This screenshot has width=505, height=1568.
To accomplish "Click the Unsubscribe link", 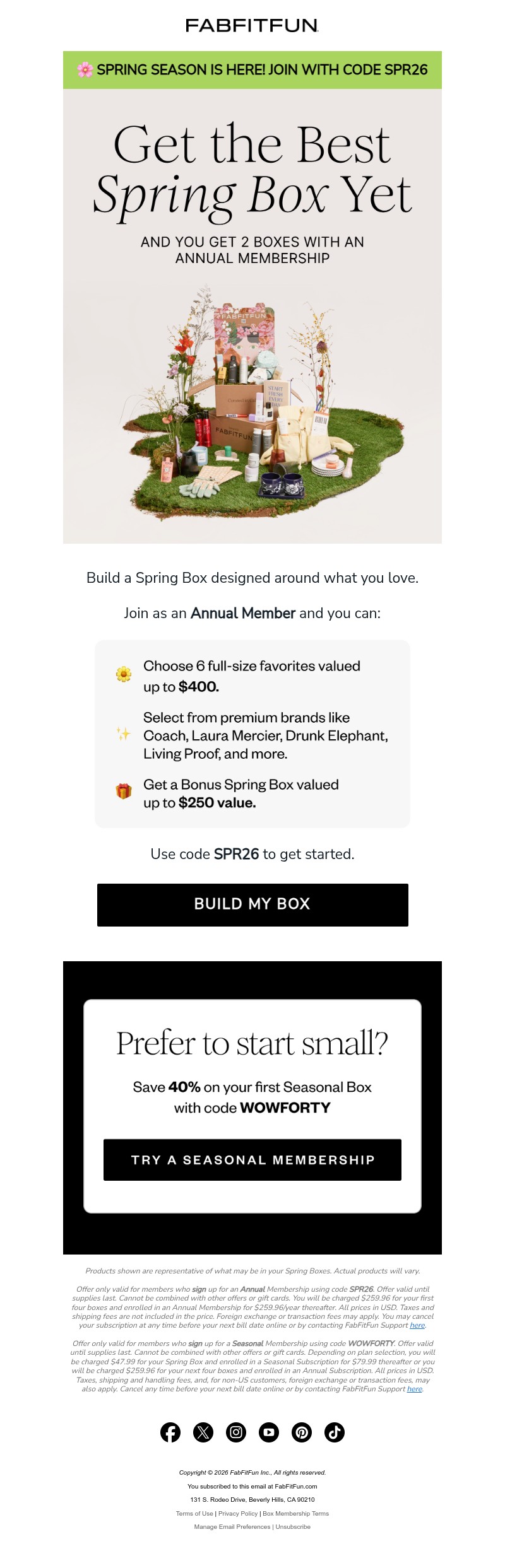I will [294, 1526].
